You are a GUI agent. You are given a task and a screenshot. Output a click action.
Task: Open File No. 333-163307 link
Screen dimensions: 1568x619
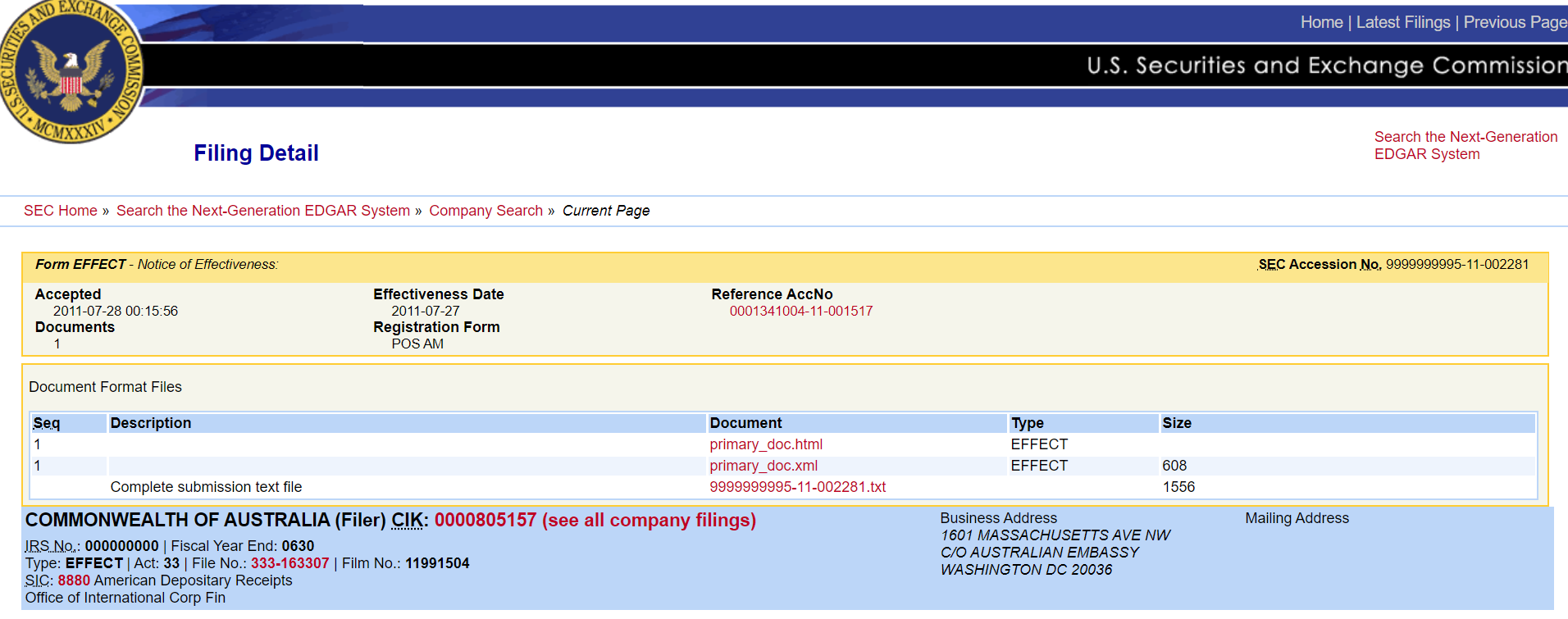coord(290,563)
